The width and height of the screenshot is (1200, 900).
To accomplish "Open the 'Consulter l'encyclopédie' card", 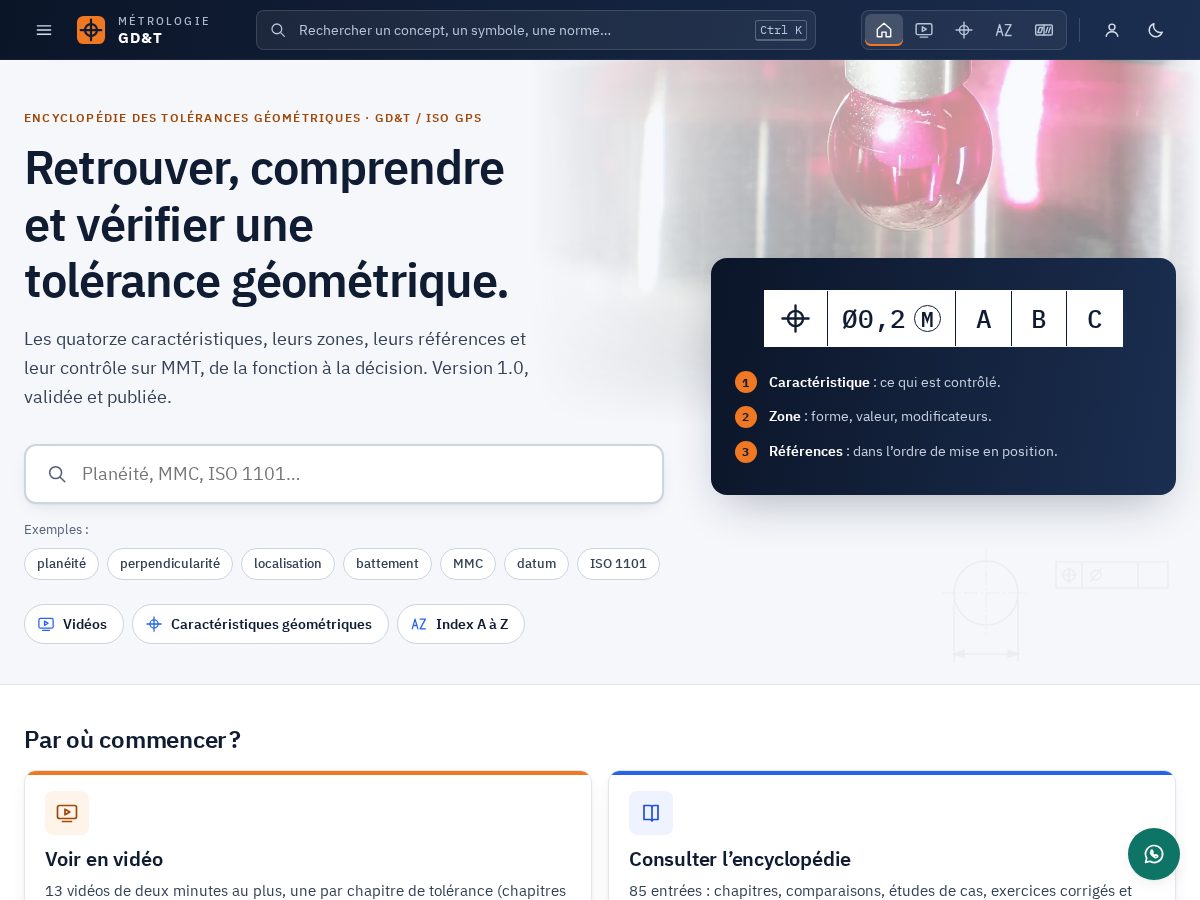I will (892, 836).
